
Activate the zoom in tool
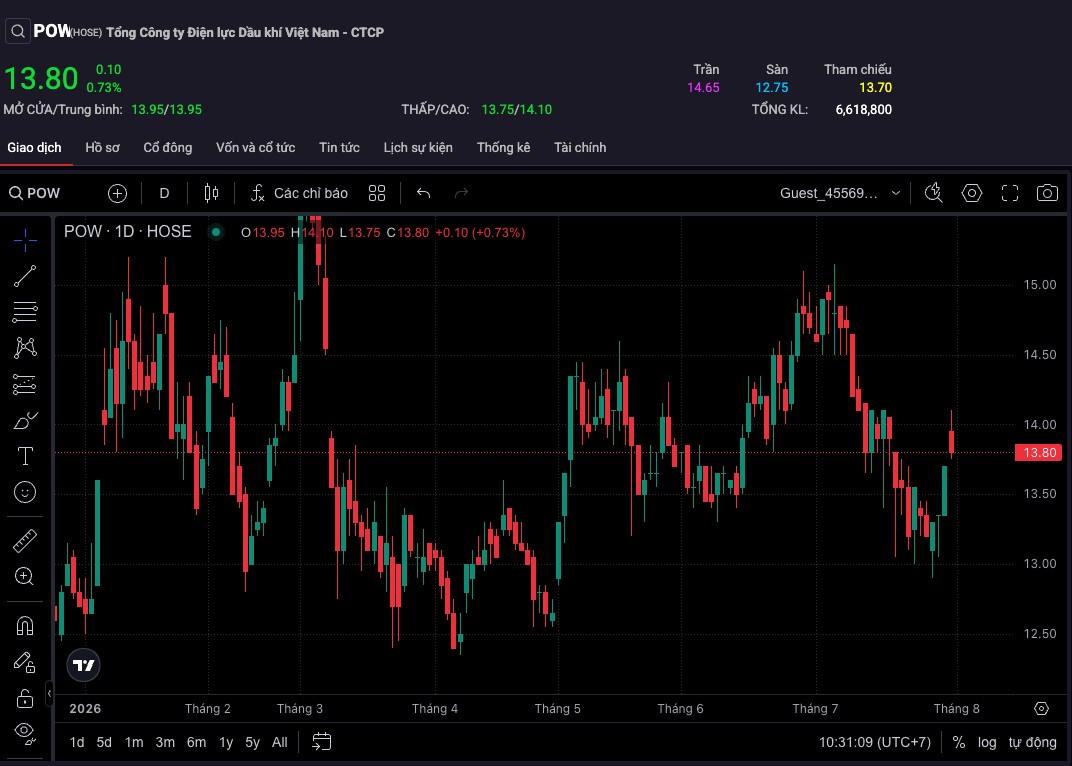(x=25, y=577)
